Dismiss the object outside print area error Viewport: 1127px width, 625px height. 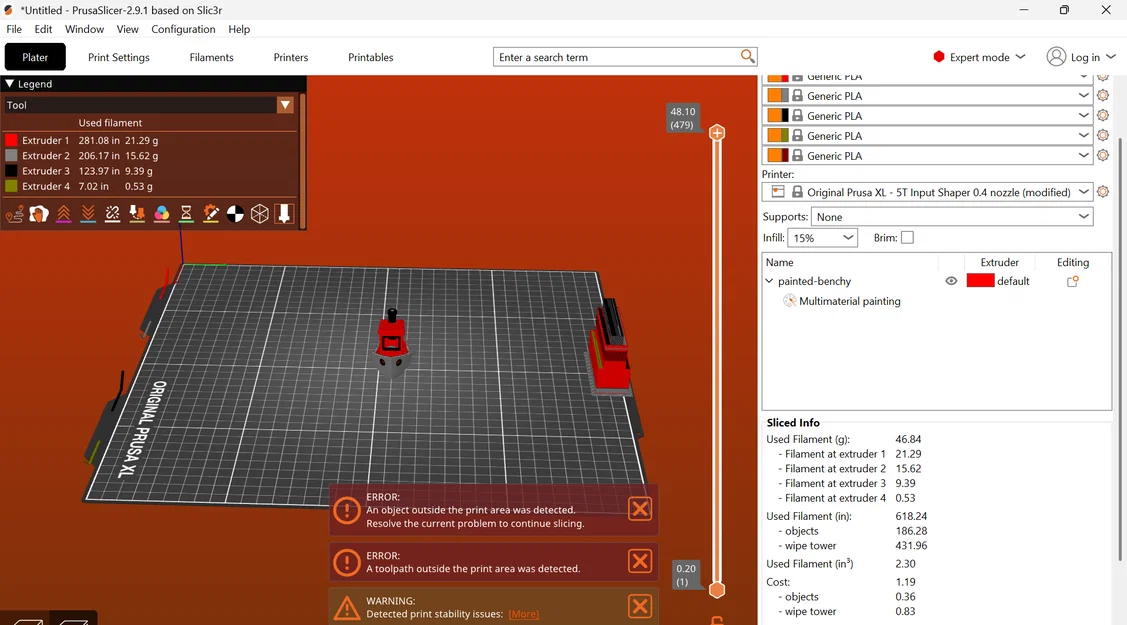point(640,509)
